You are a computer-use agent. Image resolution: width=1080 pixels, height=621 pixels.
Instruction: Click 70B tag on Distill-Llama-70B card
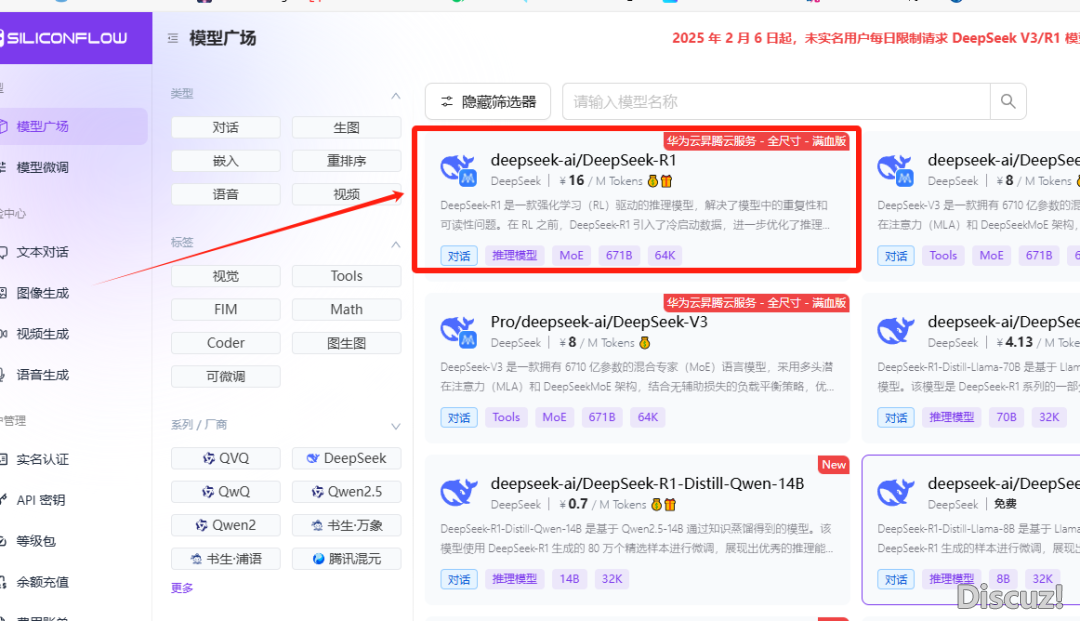pyautogui.click(x=1006, y=417)
